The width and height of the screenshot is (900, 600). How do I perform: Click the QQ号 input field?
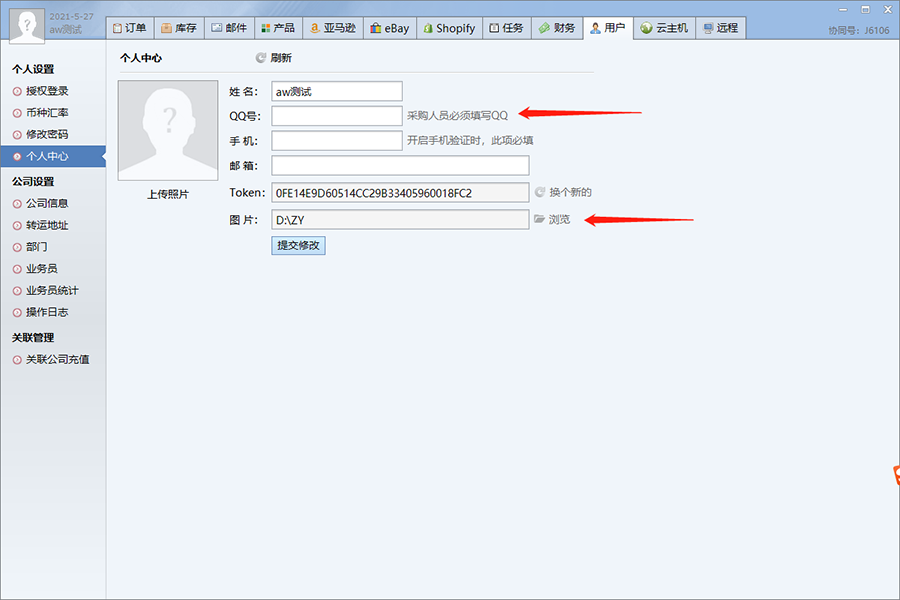tap(337, 116)
